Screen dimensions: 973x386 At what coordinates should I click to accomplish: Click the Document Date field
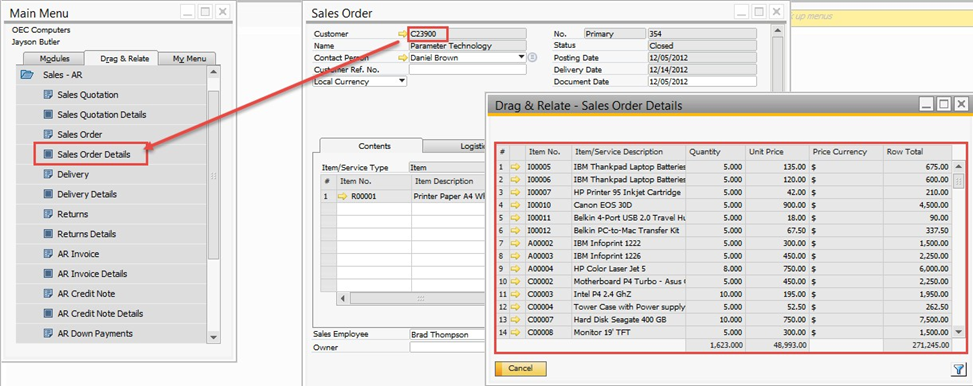tap(702, 81)
